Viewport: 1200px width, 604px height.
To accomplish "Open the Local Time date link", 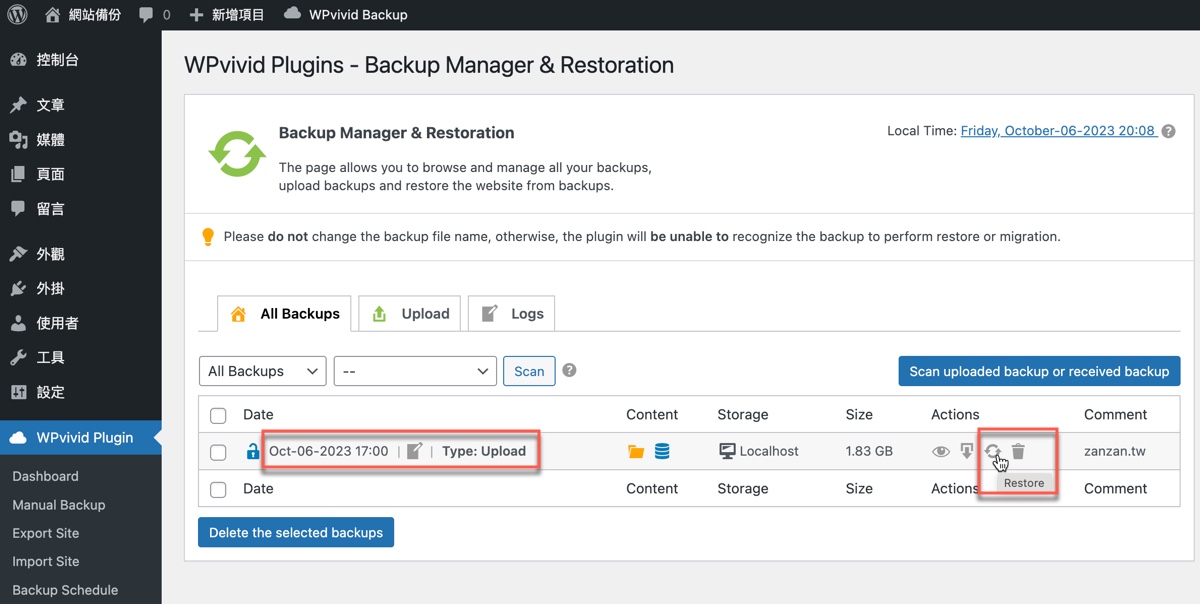I will pos(1058,131).
